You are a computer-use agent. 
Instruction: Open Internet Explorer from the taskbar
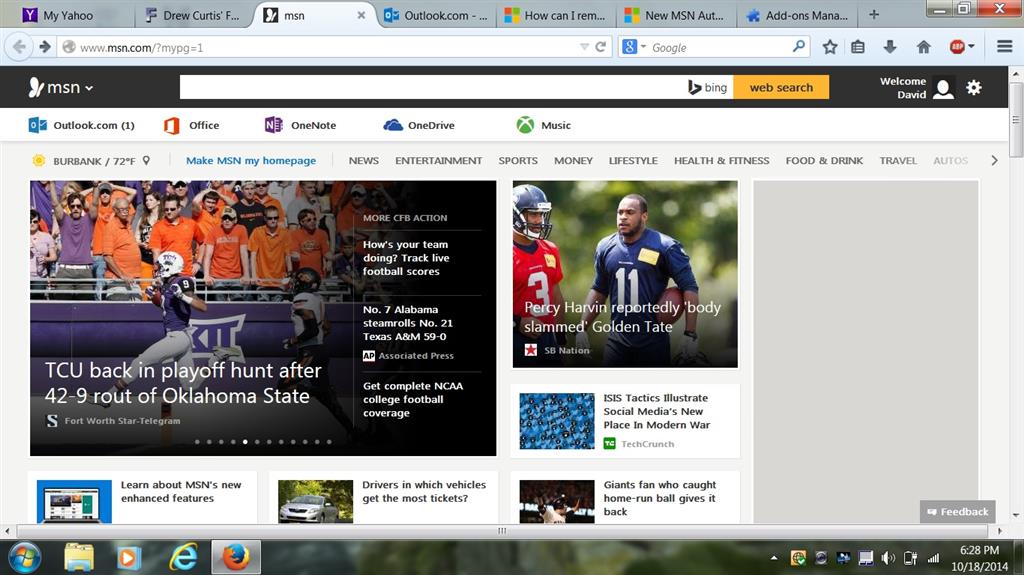click(x=184, y=557)
